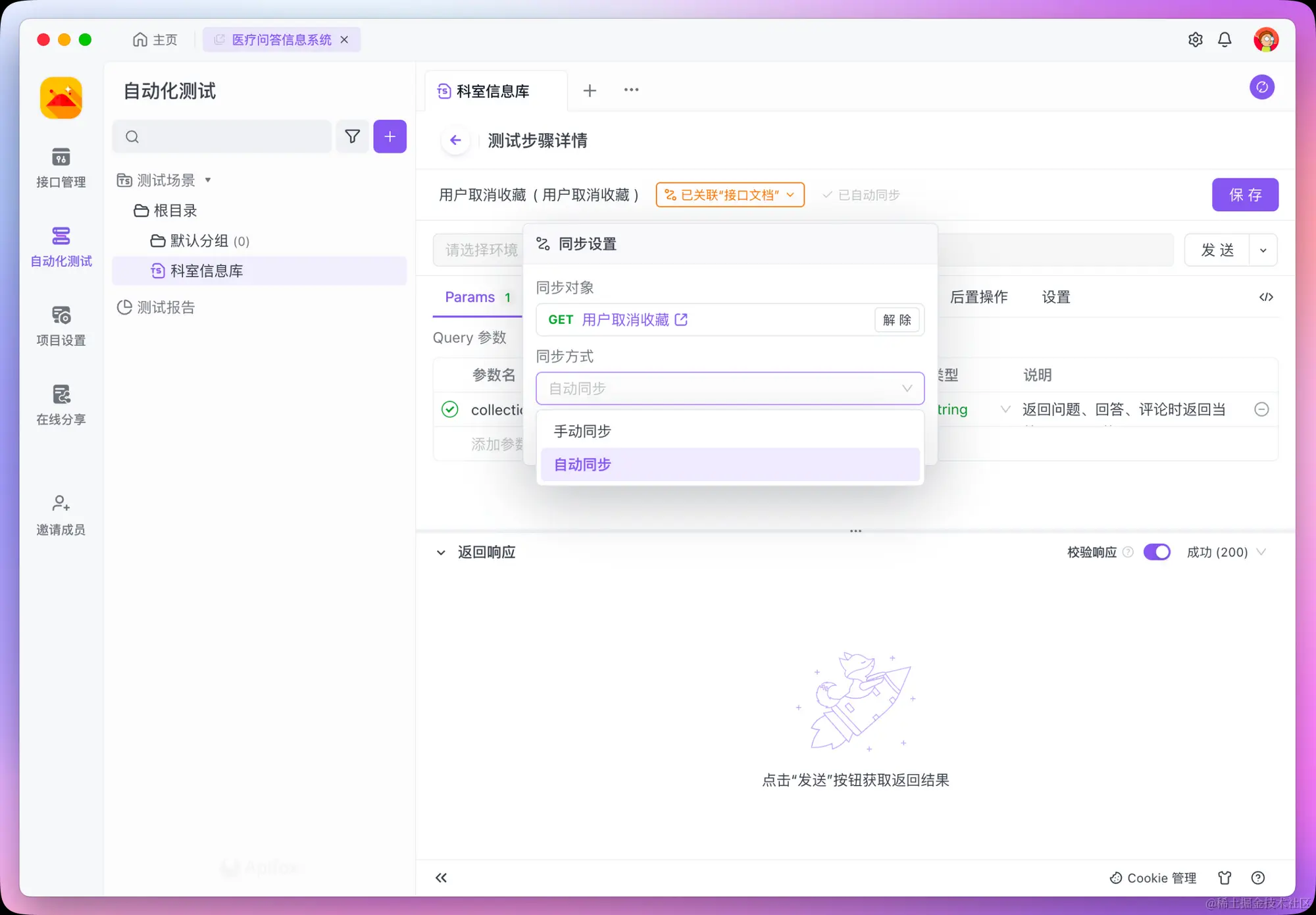Toggle the 校验响应 switch off
The width and height of the screenshot is (1316, 915).
coord(1157,552)
